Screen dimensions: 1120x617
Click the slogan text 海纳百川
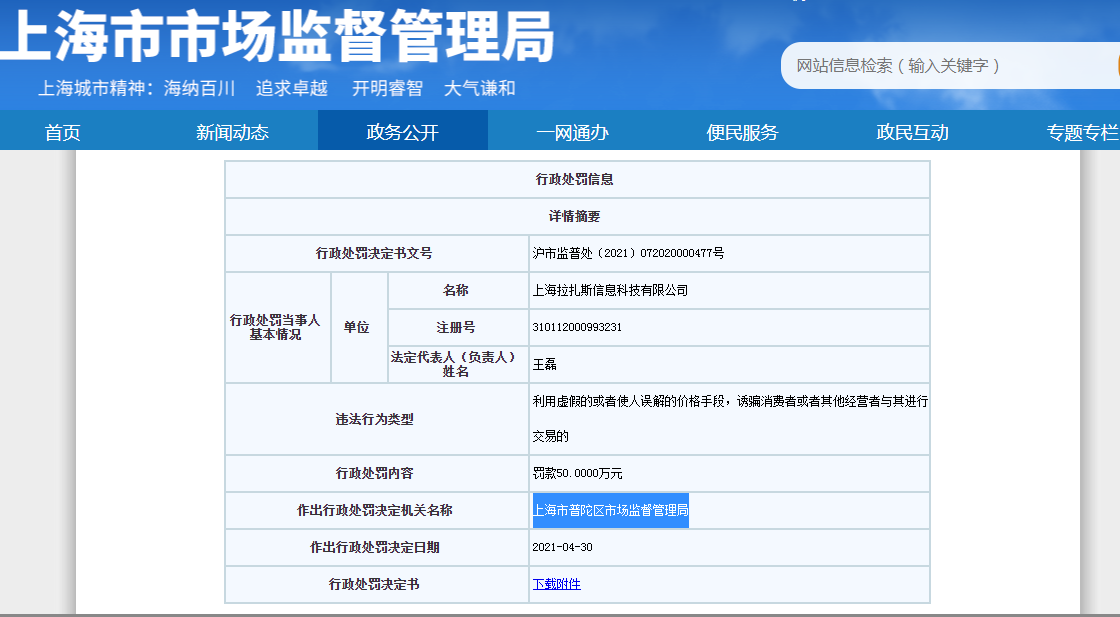tap(199, 89)
